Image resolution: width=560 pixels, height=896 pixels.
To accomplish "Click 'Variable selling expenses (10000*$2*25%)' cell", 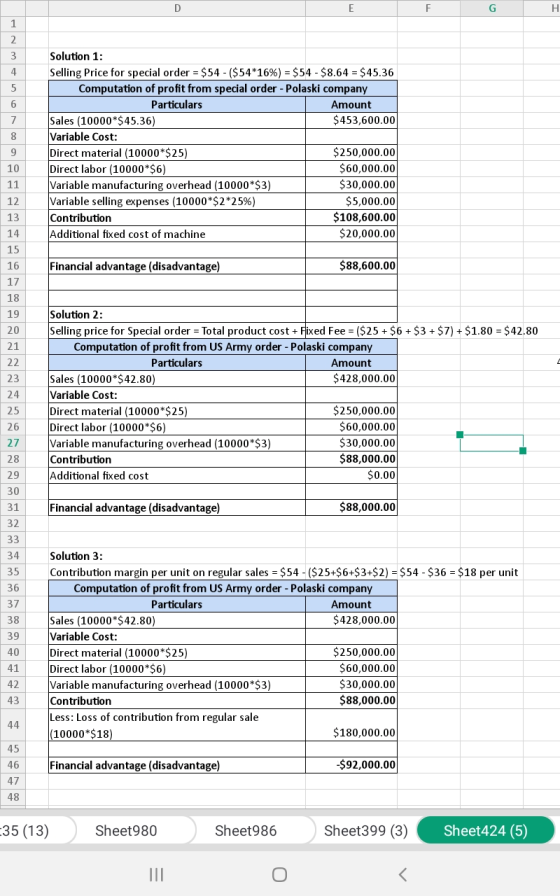I will [177, 201].
